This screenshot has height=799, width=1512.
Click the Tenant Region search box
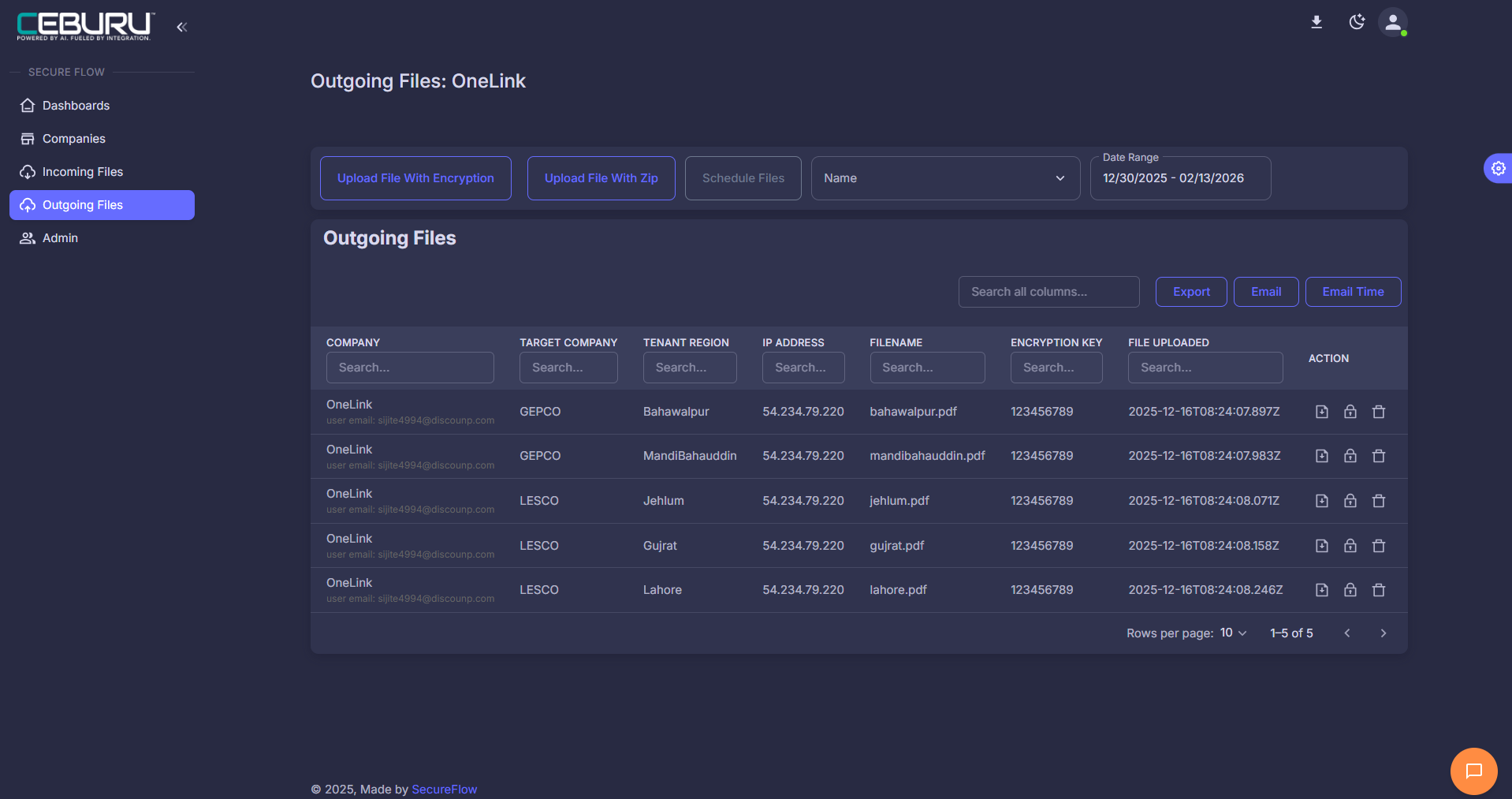(690, 368)
